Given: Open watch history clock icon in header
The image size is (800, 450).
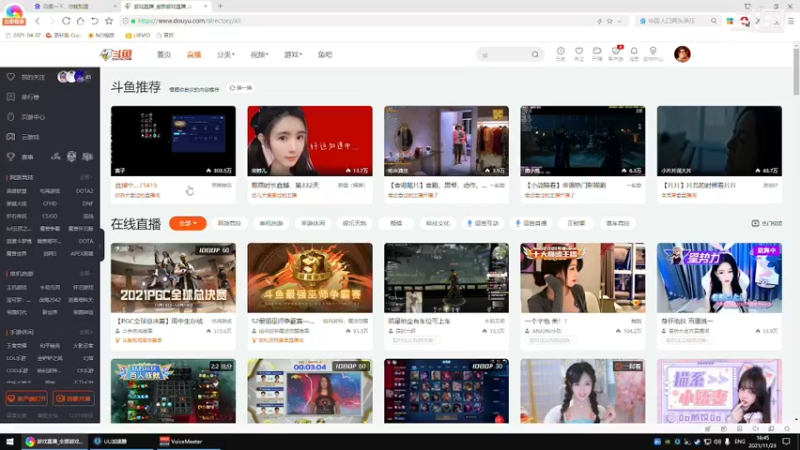Looking at the screenshot, I should click(560, 54).
